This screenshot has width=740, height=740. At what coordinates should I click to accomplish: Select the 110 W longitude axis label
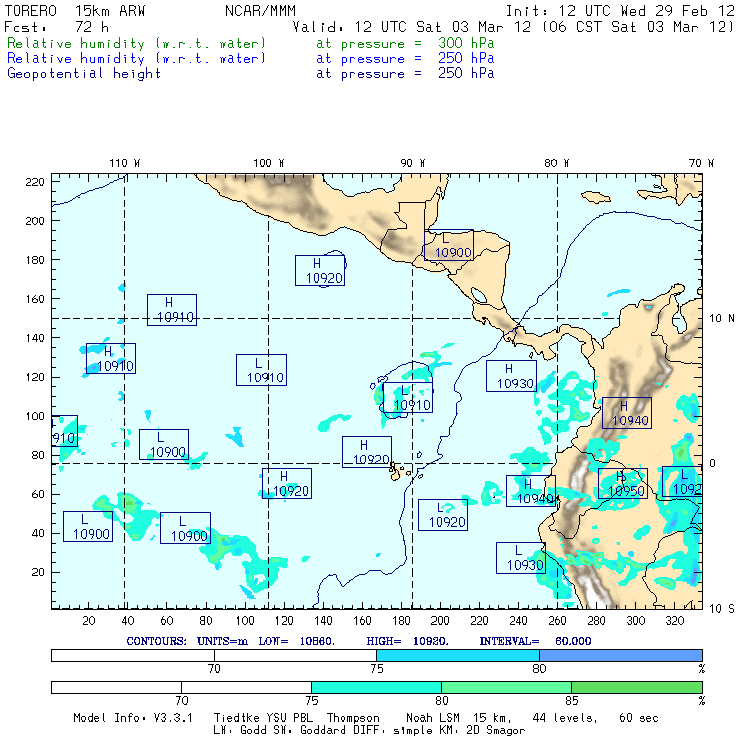pyautogui.click(x=124, y=162)
